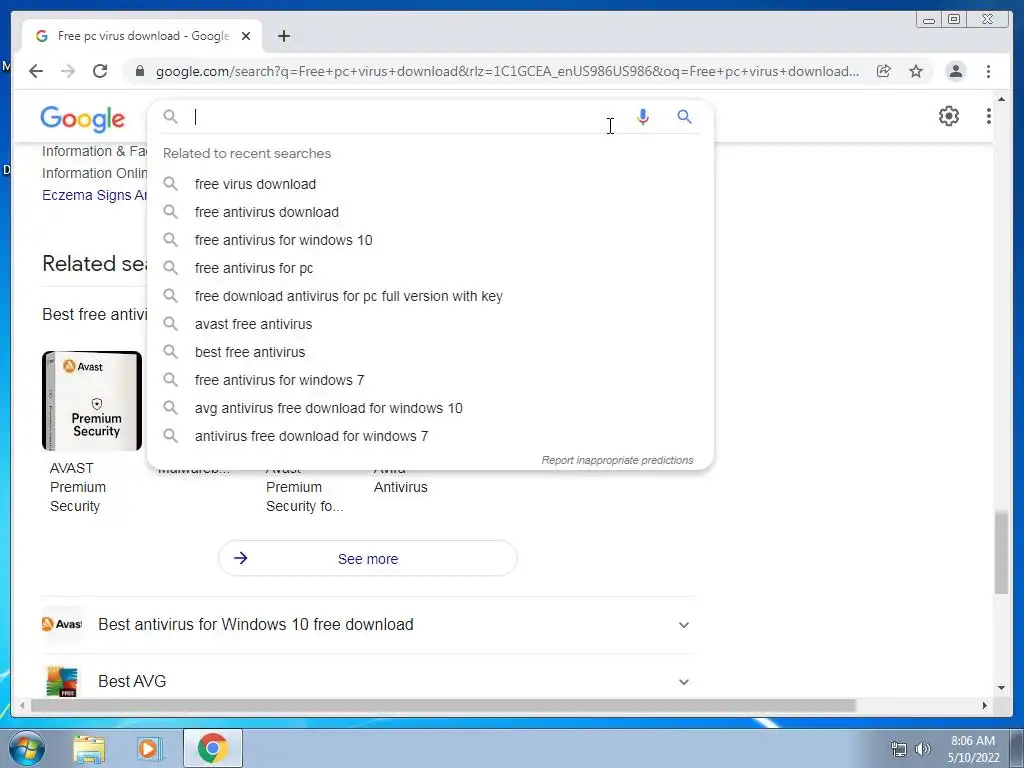Launch Windows Media Player from taskbar
The image size is (1024, 768).
(149, 748)
